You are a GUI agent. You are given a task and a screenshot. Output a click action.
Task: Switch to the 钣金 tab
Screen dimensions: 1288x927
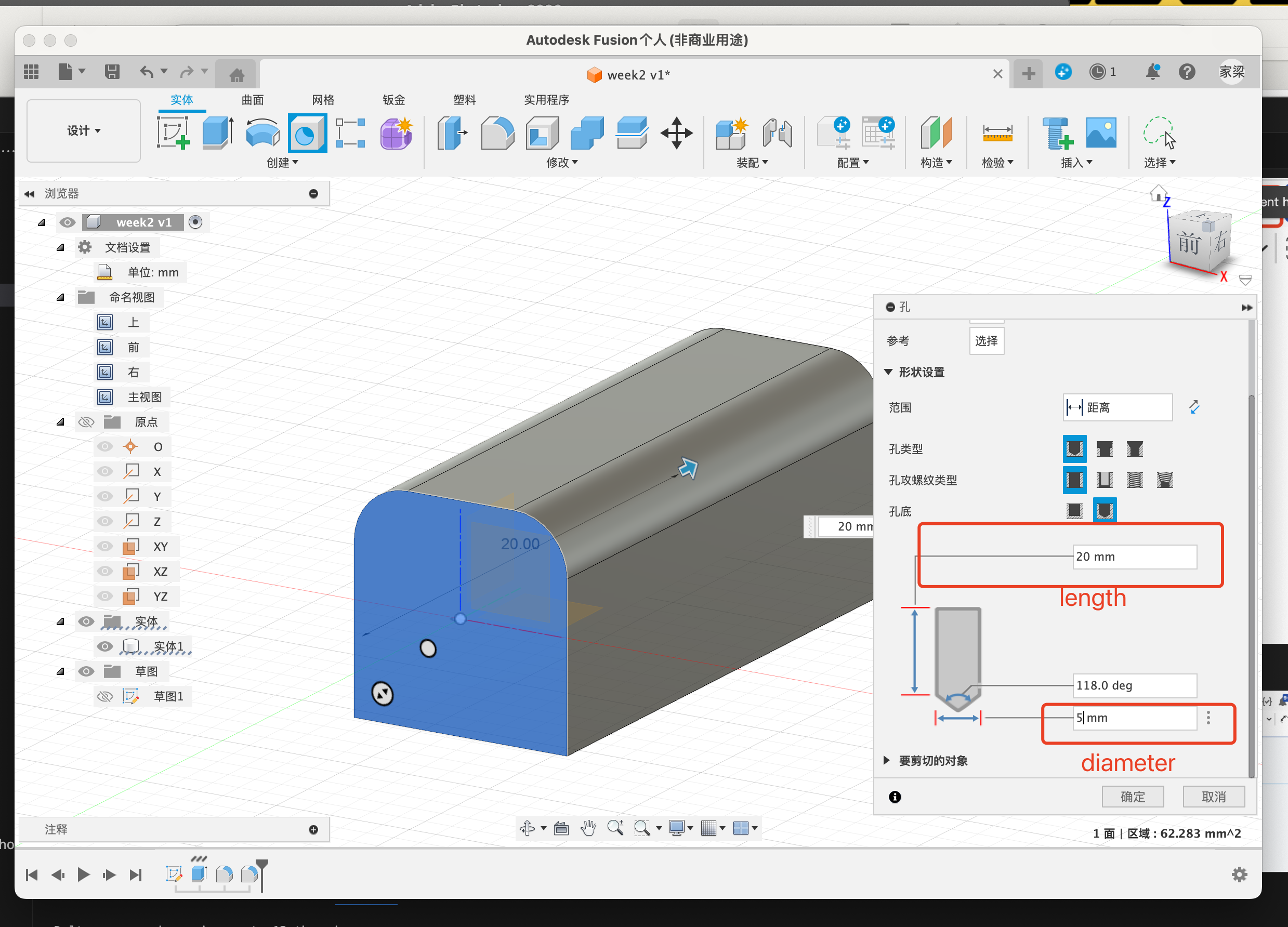pos(393,100)
